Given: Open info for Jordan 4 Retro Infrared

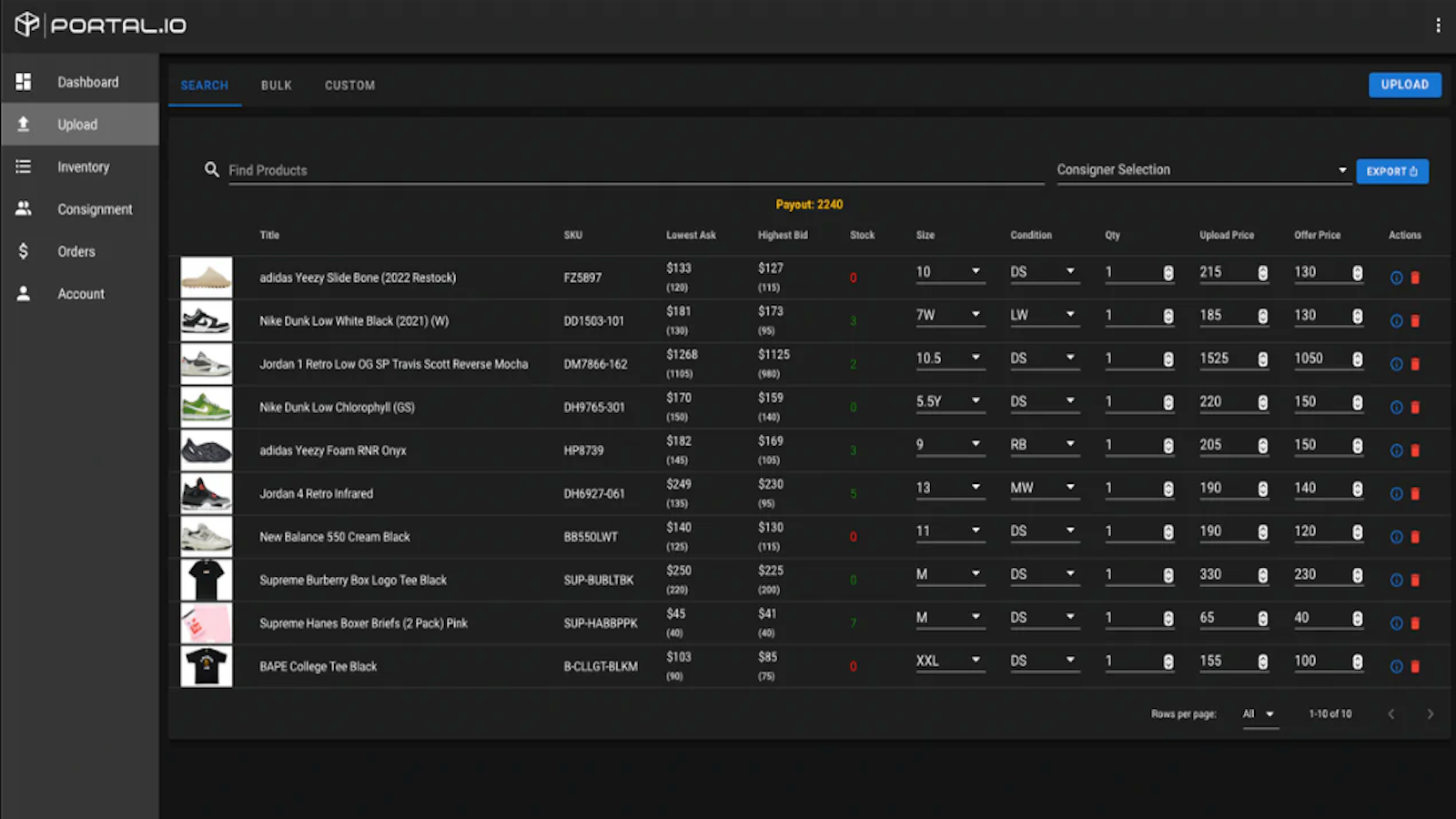Looking at the screenshot, I should point(1396,494).
